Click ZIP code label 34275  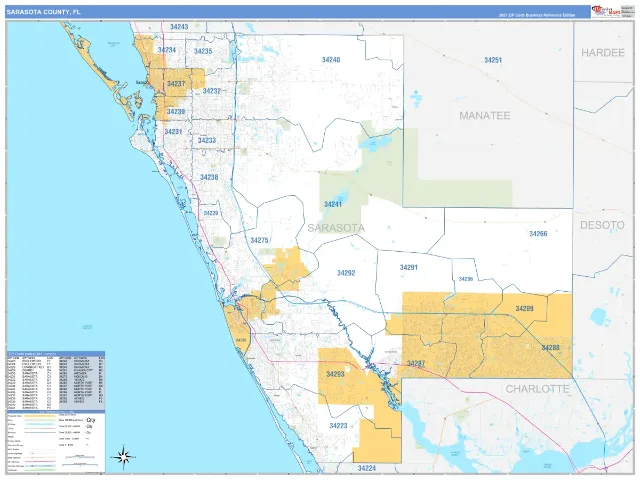(x=260, y=240)
